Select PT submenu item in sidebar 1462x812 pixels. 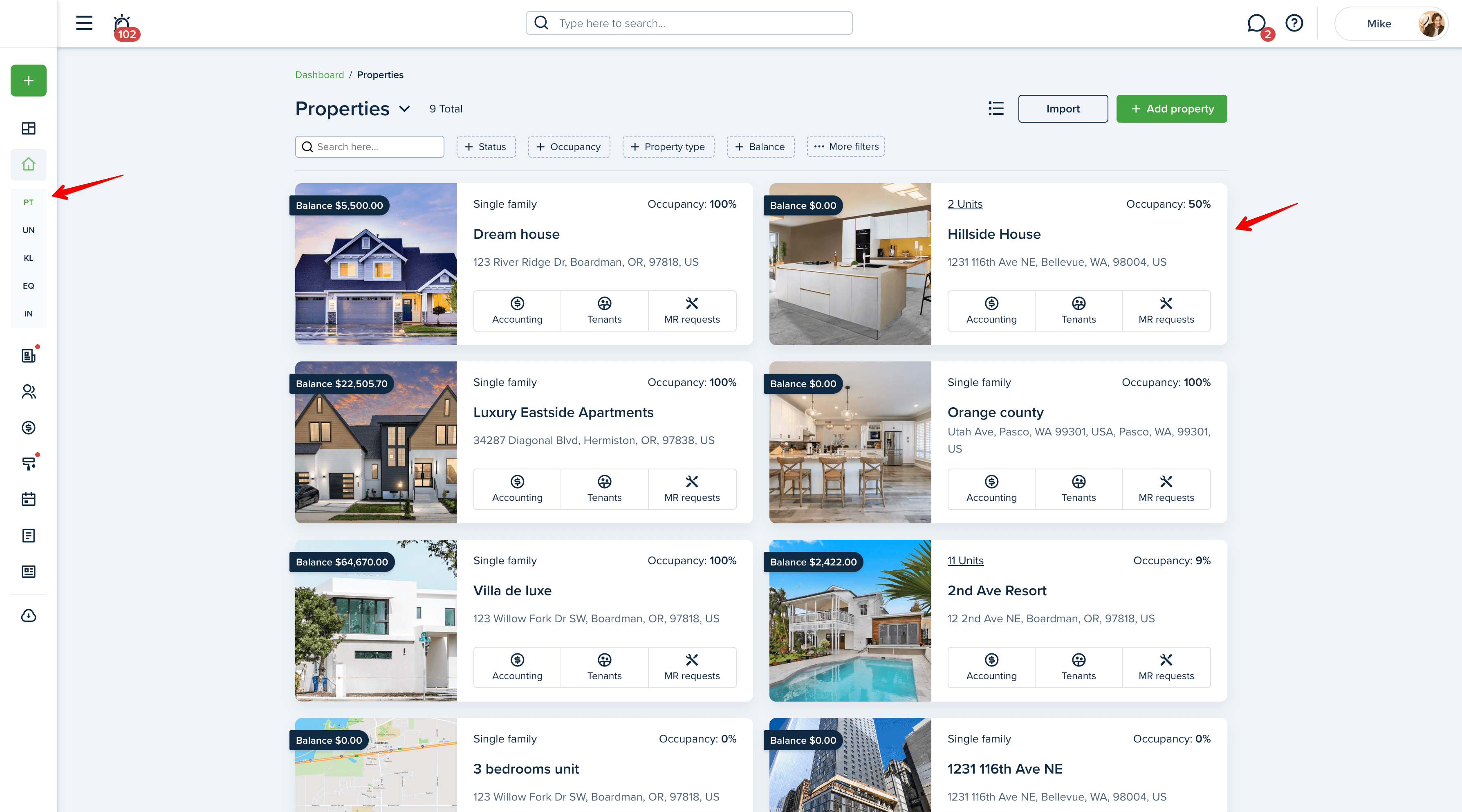pos(28,202)
